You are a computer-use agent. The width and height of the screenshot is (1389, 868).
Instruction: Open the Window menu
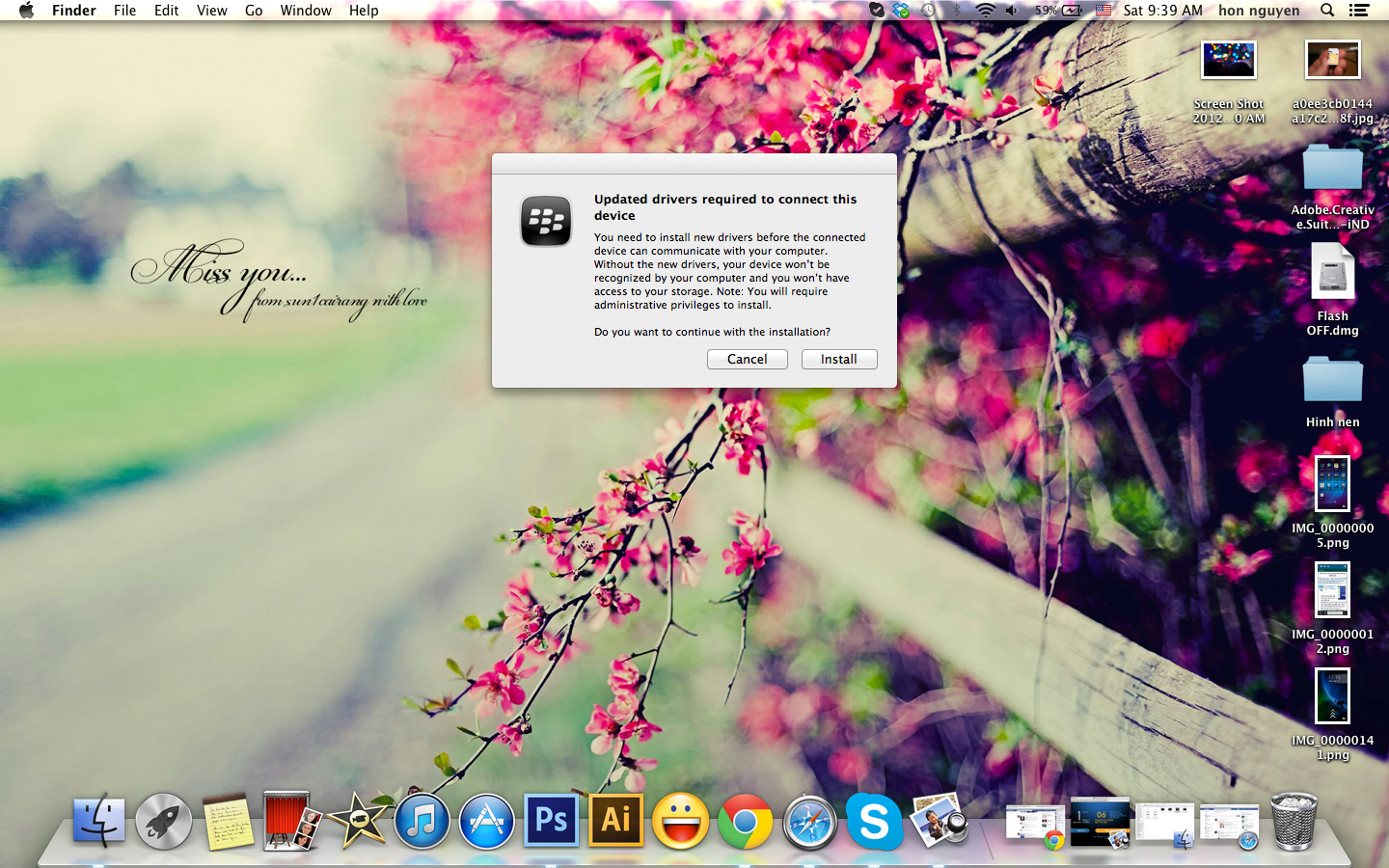[306, 11]
